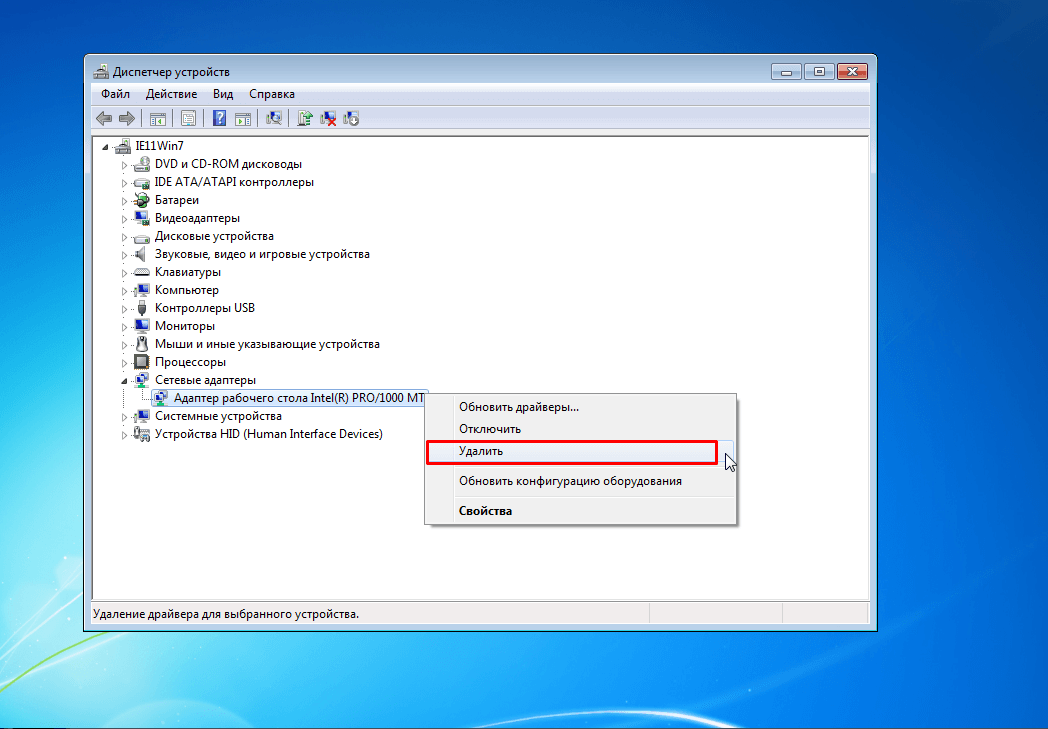Image resolution: width=1048 pixels, height=729 pixels.
Task: Click the Клавиатуры keyboard icon
Action: coord(141,272)
